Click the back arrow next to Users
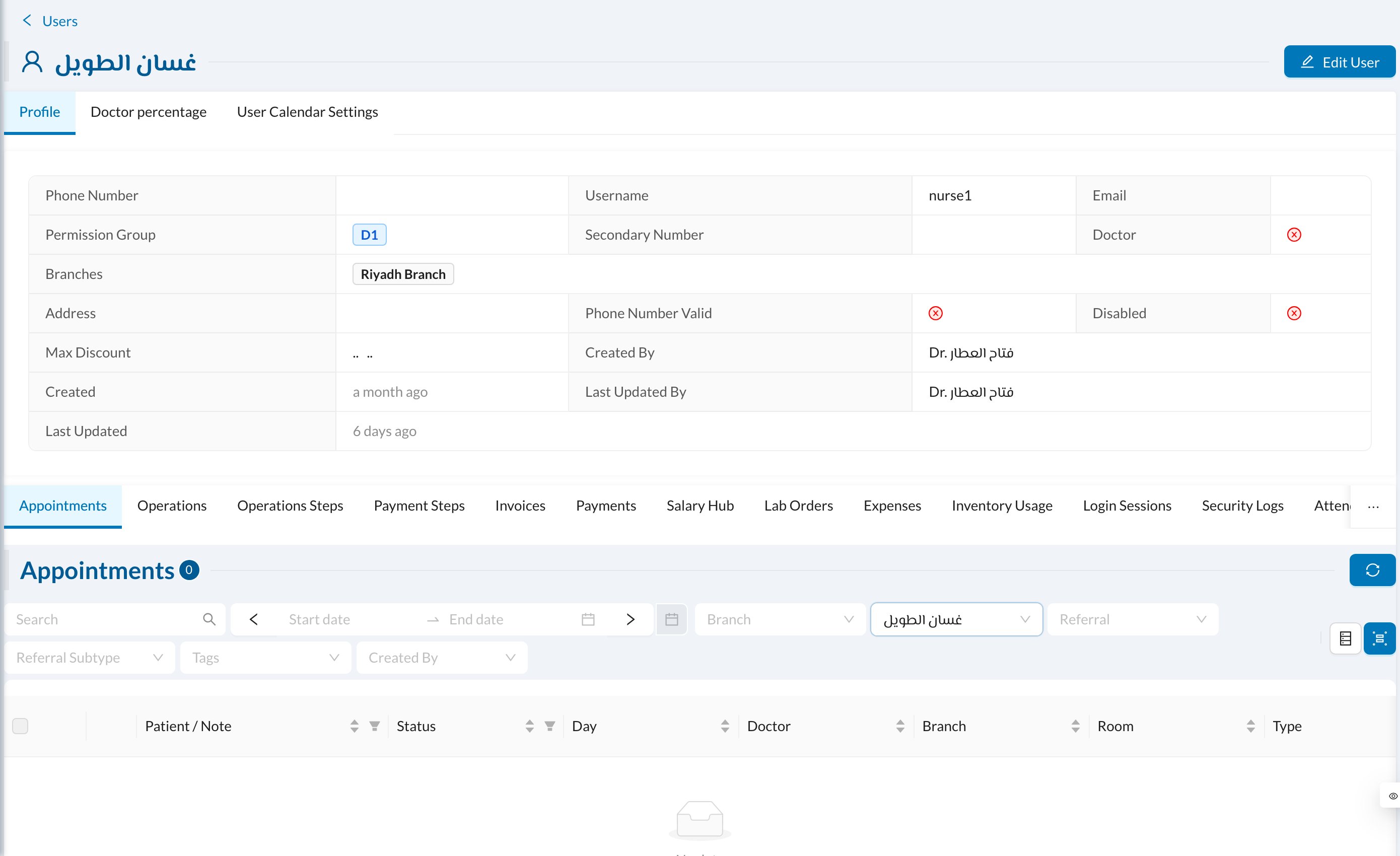Viewport: 1400px width, 856px height. coord(27,21)
